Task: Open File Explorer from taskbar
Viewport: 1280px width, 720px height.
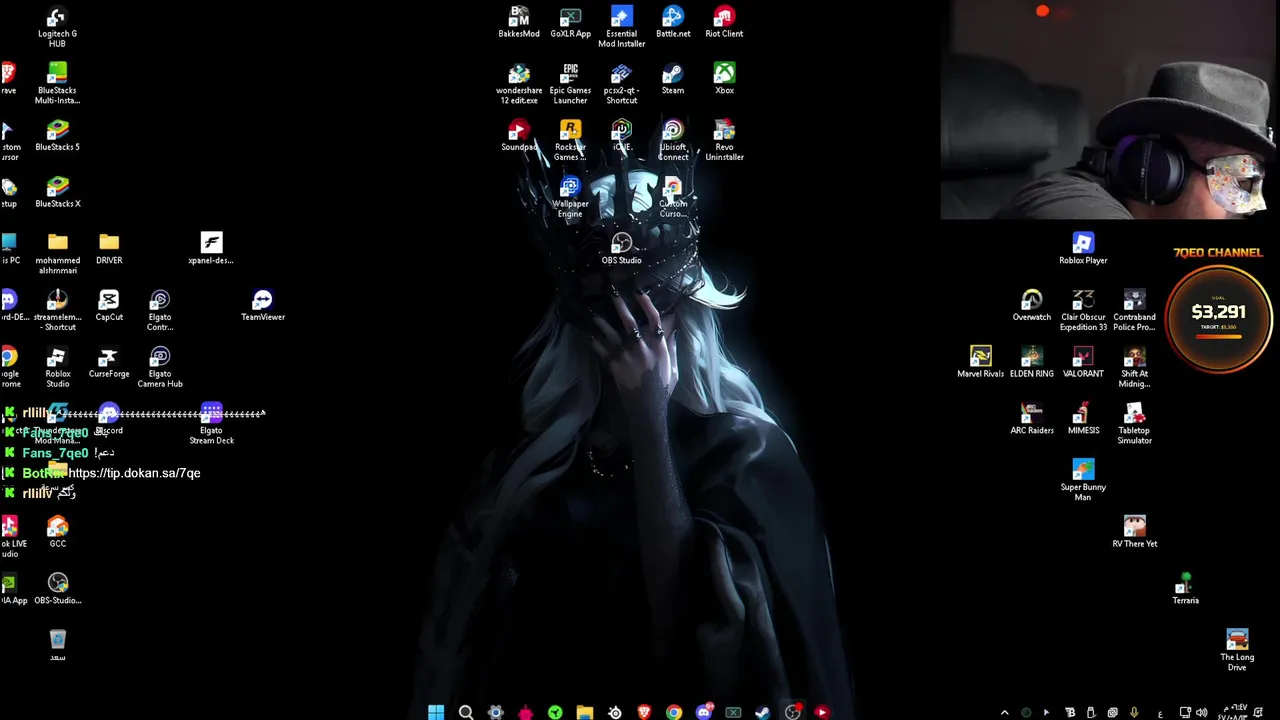Action: (585, 712)
